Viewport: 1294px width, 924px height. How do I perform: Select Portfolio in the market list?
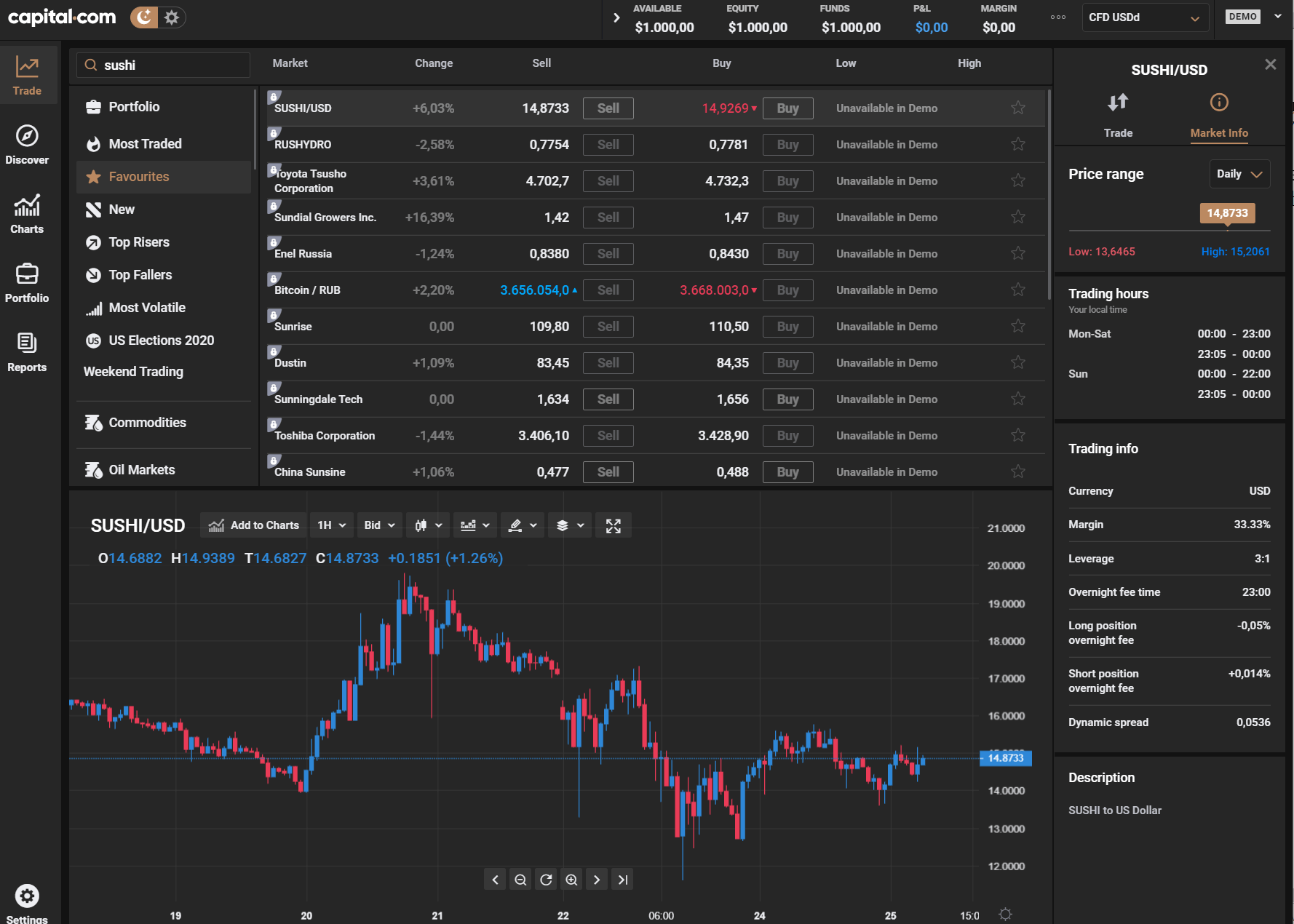[164, 107]
